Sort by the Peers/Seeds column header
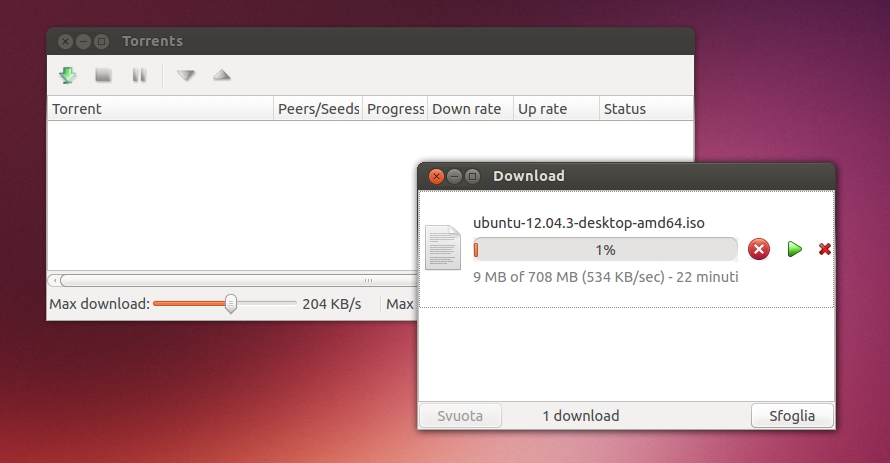 click(318, 108)
